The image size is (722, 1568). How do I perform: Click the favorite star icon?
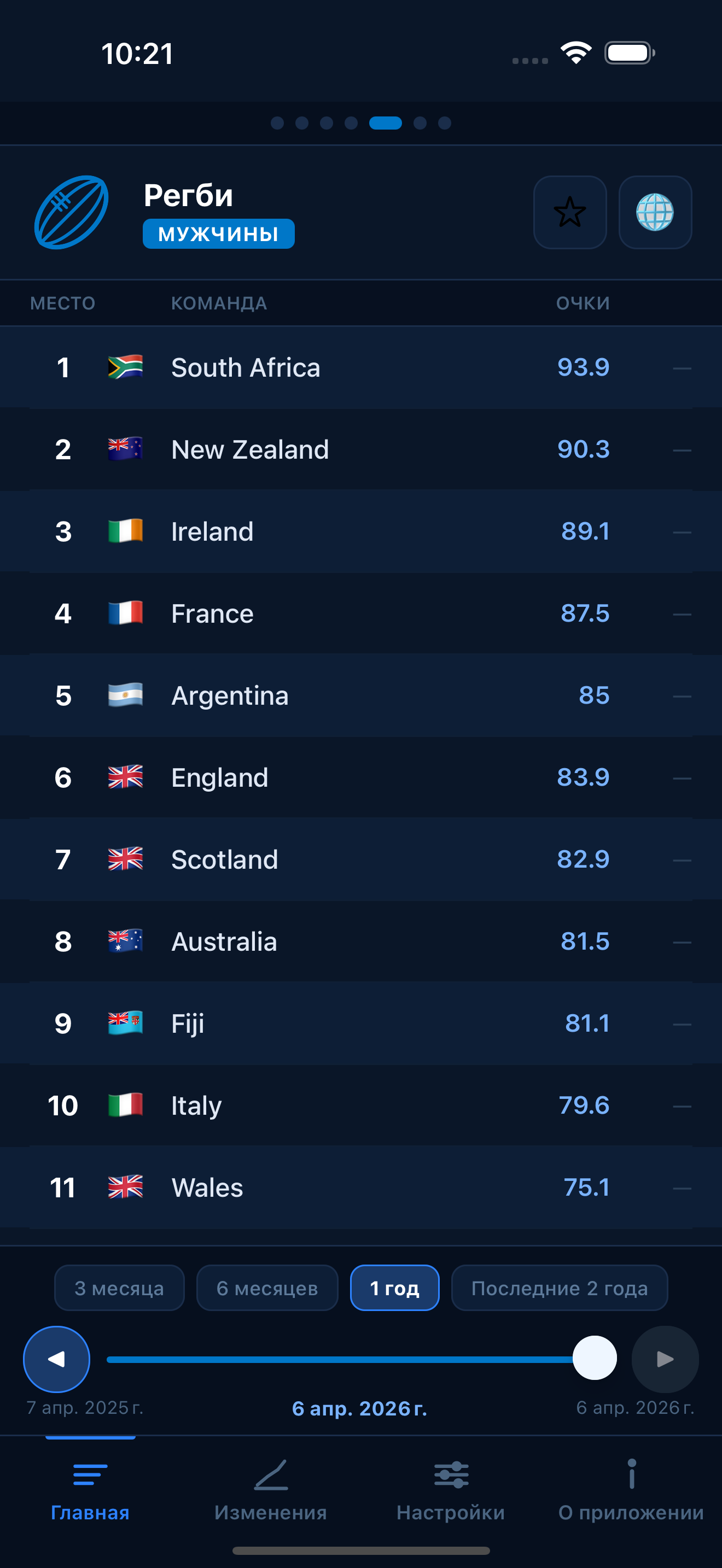pos(570,213)
